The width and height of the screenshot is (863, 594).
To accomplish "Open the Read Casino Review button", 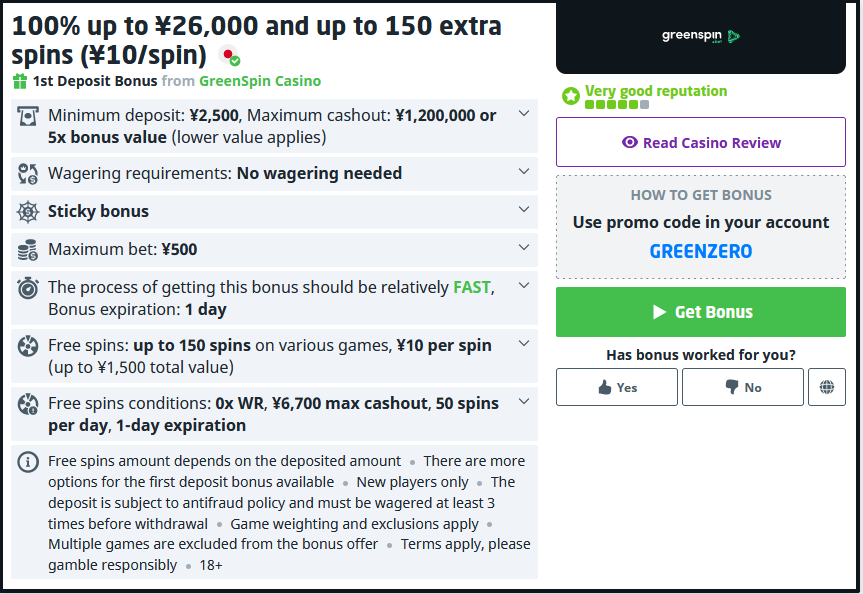I will click(x=701, y=142).
